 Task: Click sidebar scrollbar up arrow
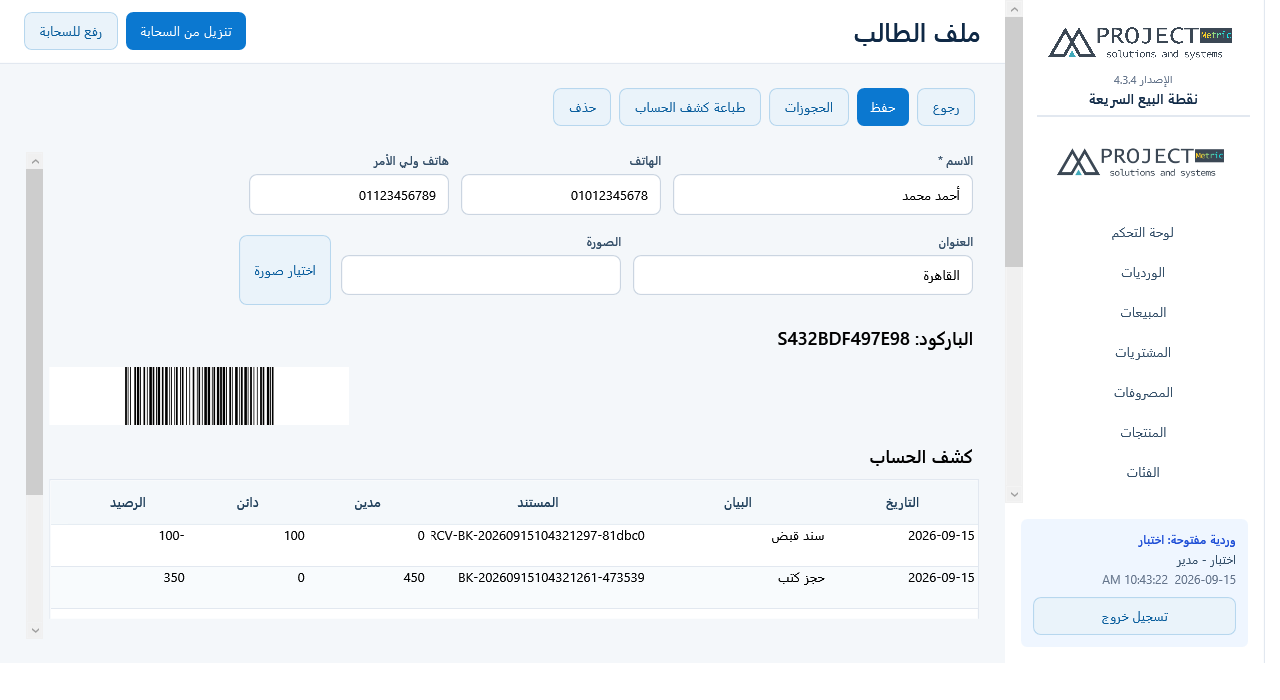(1014, 9)
